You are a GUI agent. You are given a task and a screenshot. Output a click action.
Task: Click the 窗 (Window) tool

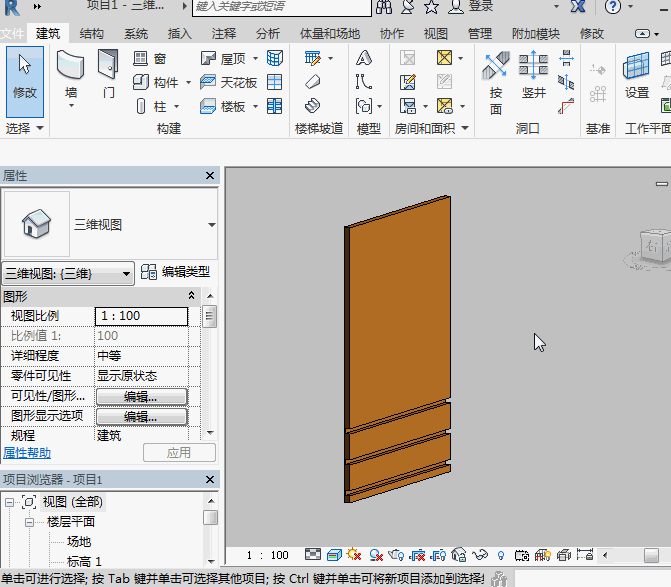[x=150, y=59]
